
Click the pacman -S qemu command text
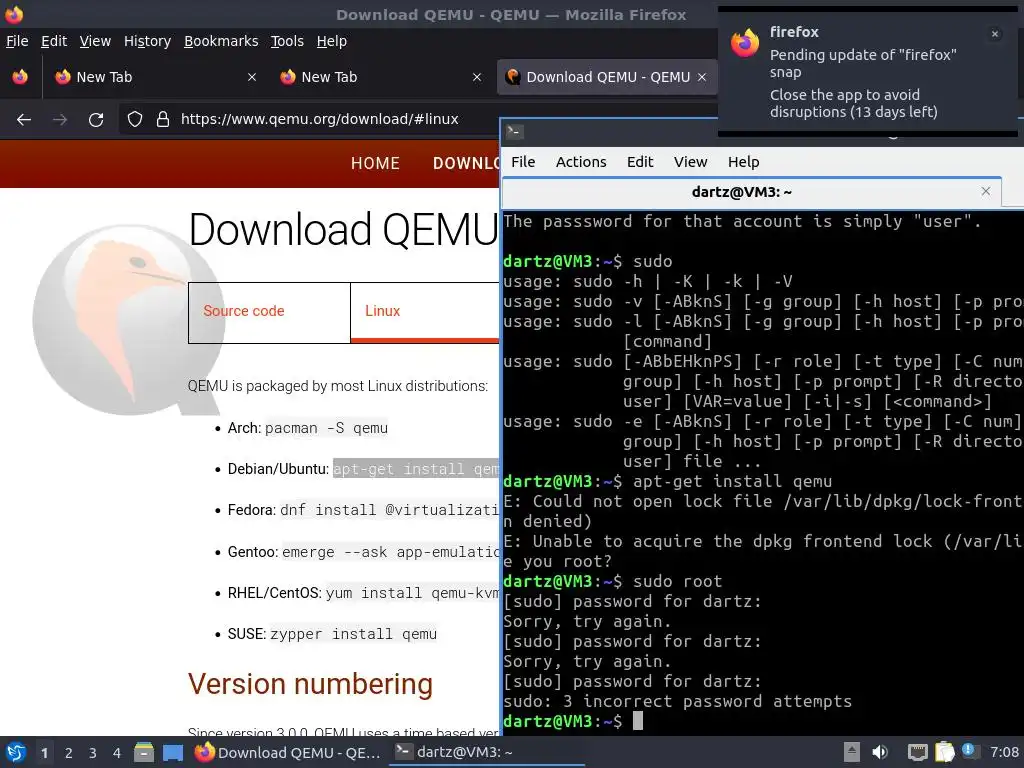[x=327, y=428]
